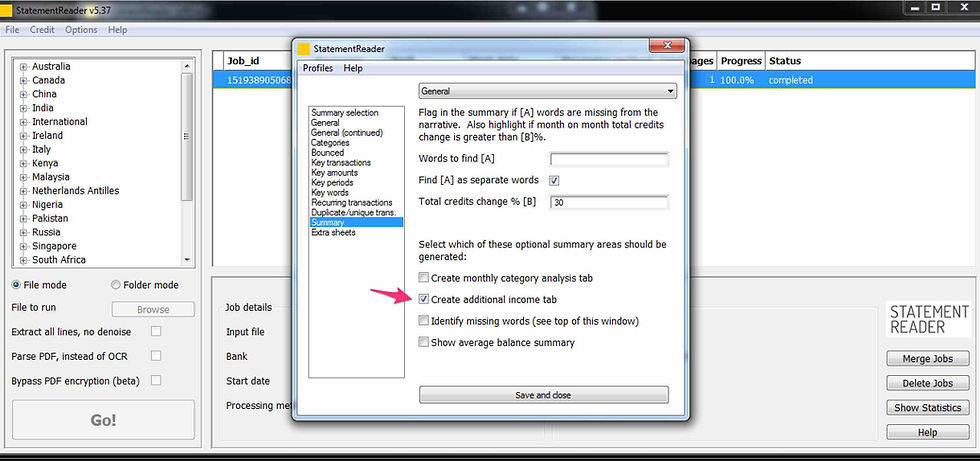Enable Create monthly category analysis tab
The image size is (980, 461).
pos(424,277)
